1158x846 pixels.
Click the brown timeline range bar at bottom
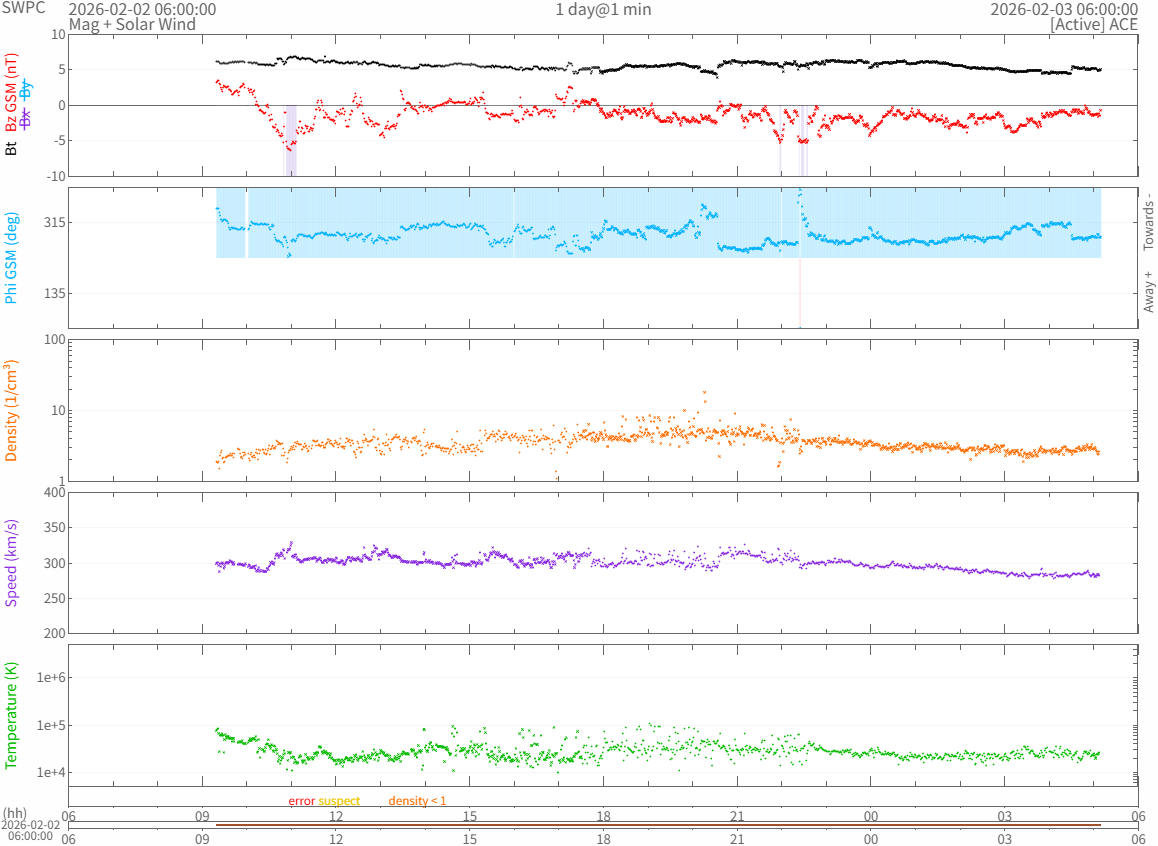658,825
